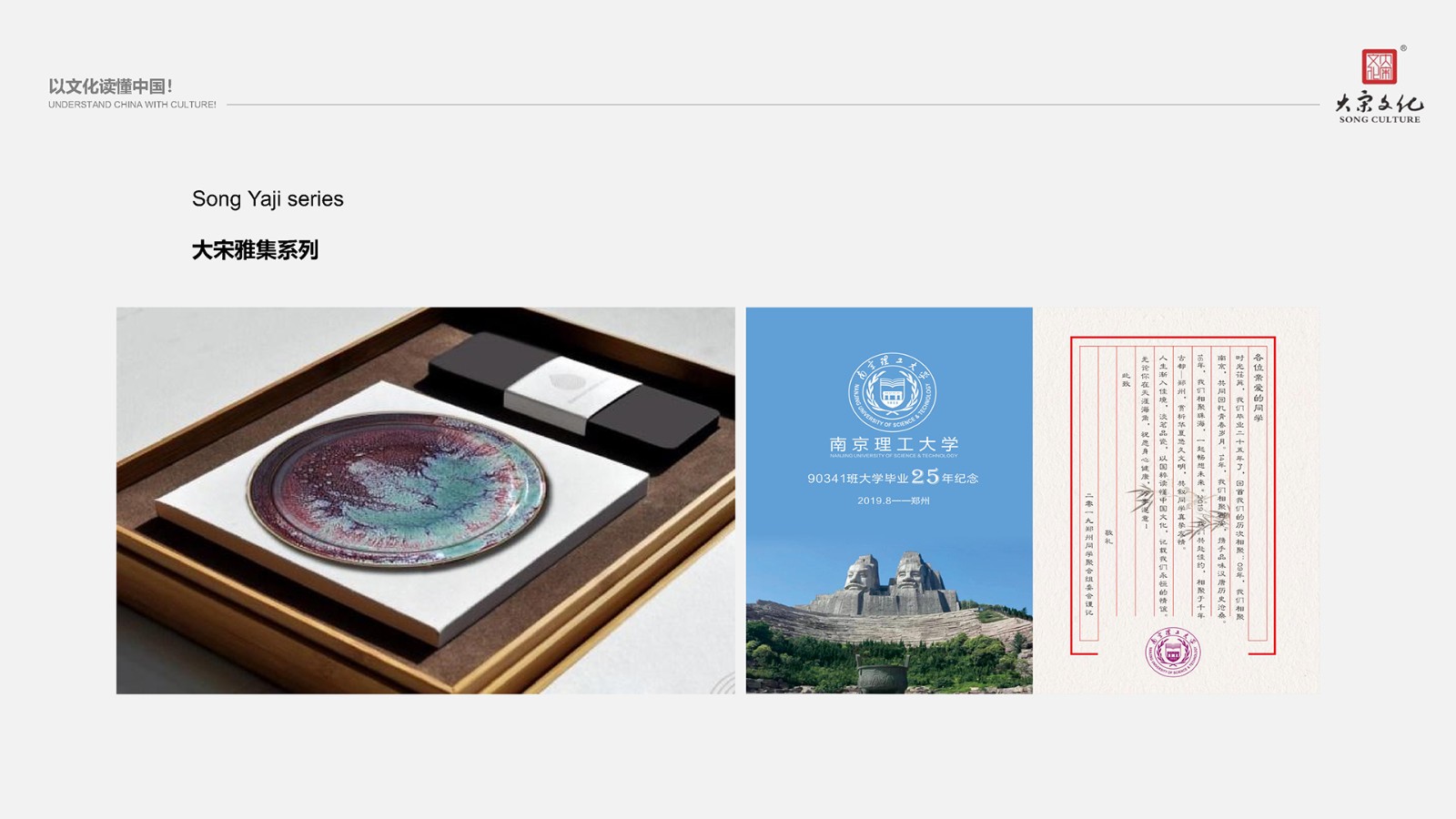Select the red-bordered vertical letter image
Screen dimensions: 1456x819
pos(1175,500)
